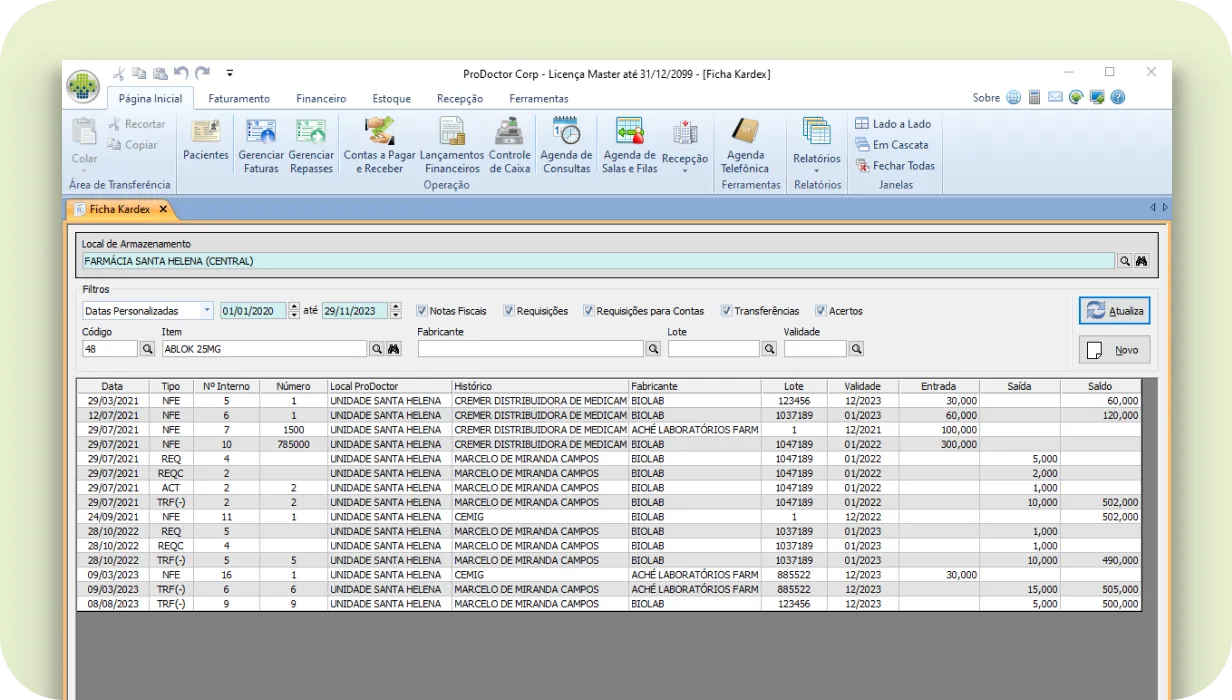Disable the Acertos checkbox
This screenshot has height=700, width=1232.
click(x=821, y=311)
